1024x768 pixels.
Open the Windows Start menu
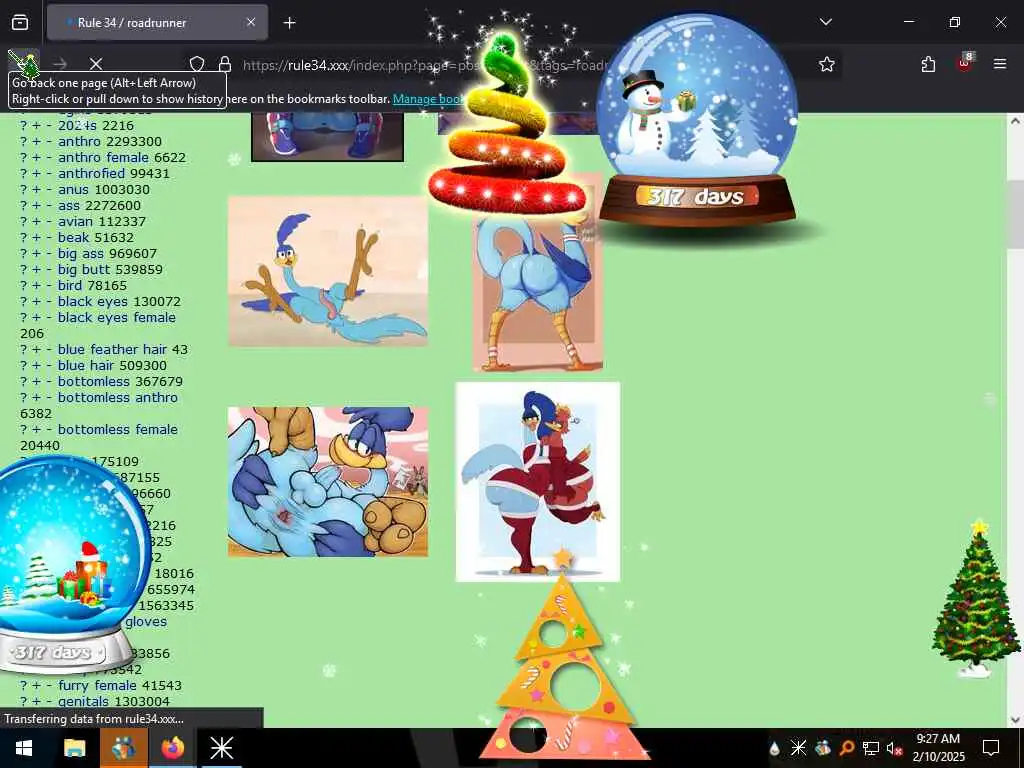(x=24, y=748)
